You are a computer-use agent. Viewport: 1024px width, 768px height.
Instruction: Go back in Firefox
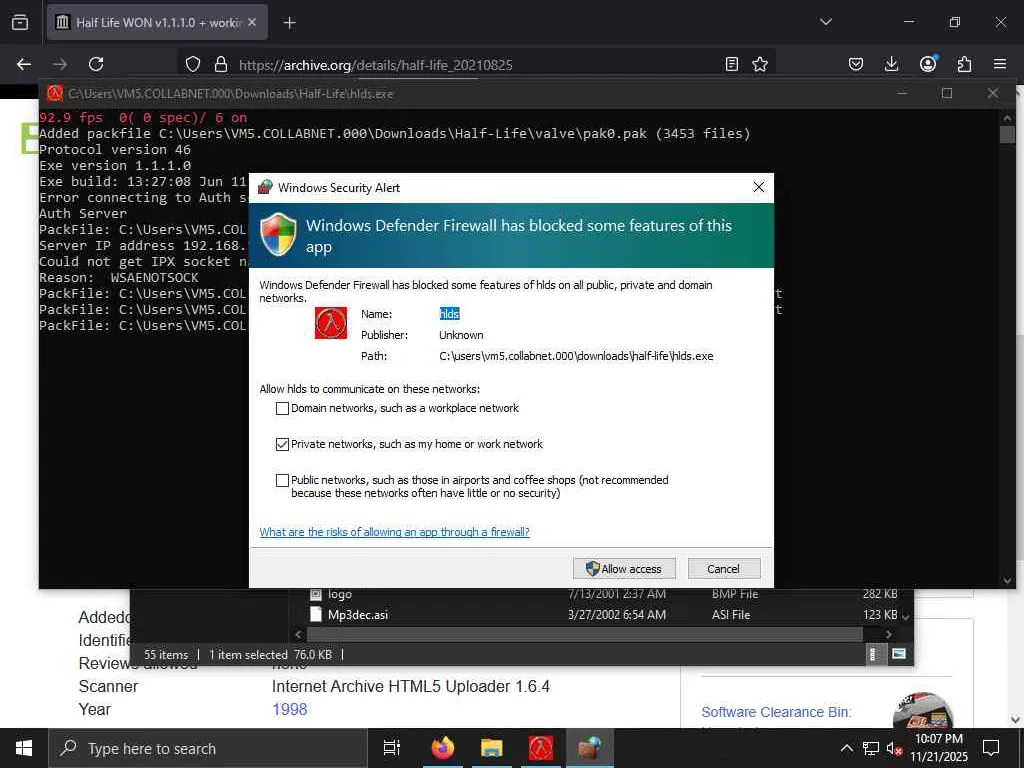pyautogui.click(x=24, y=64)
